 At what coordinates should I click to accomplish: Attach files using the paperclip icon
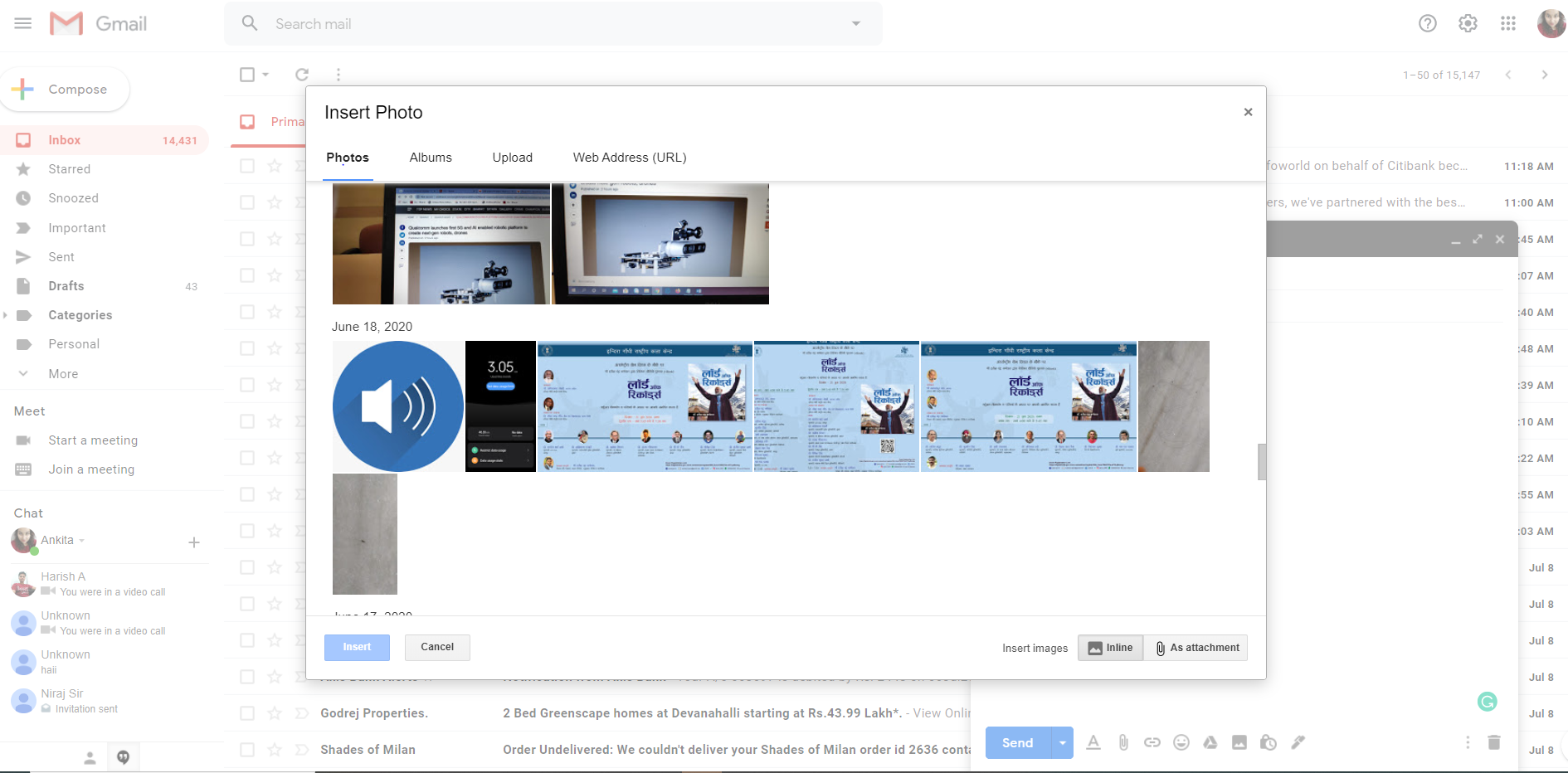1123,742
